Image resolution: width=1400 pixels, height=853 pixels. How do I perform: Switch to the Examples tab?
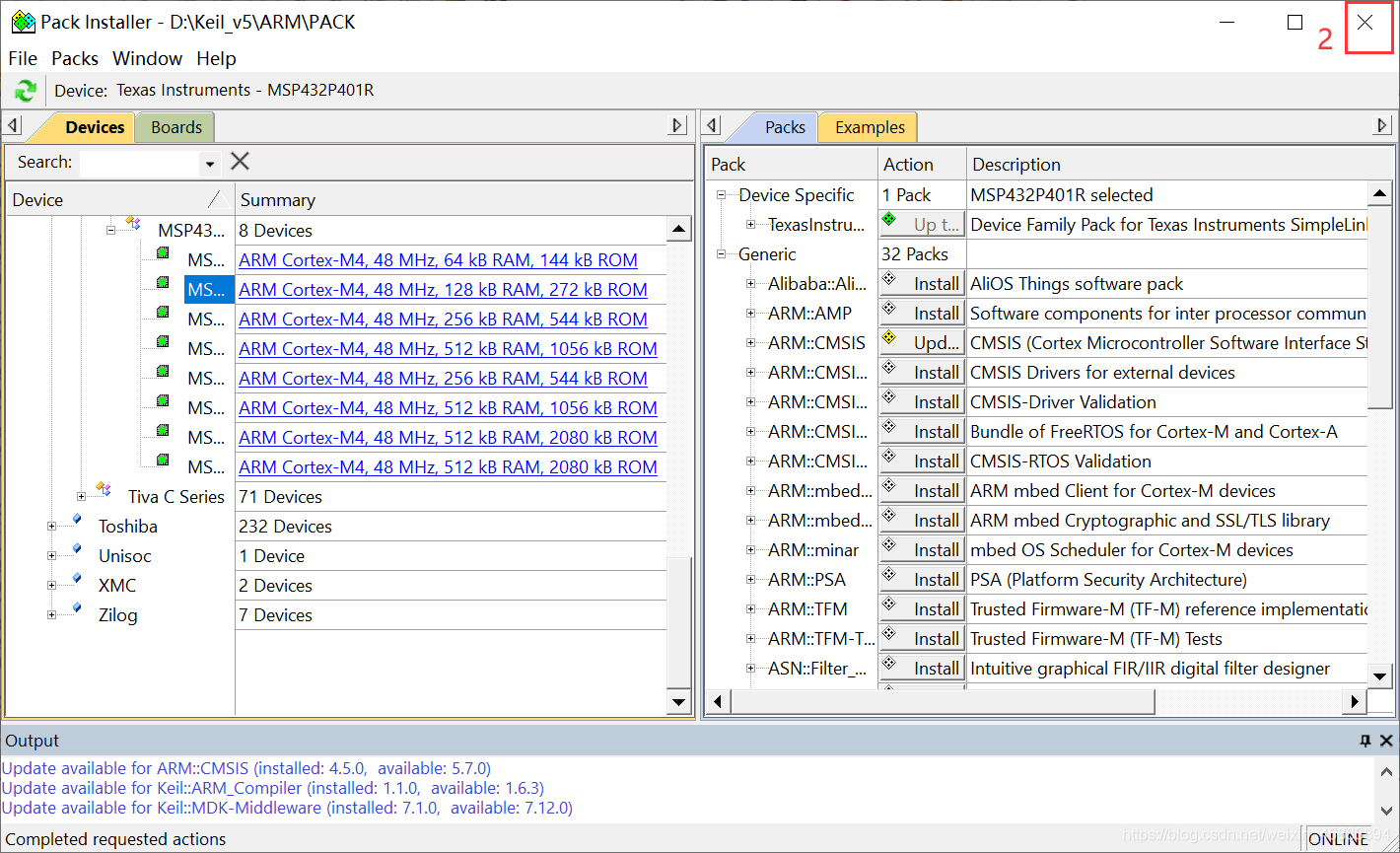[x=870, y=127]
